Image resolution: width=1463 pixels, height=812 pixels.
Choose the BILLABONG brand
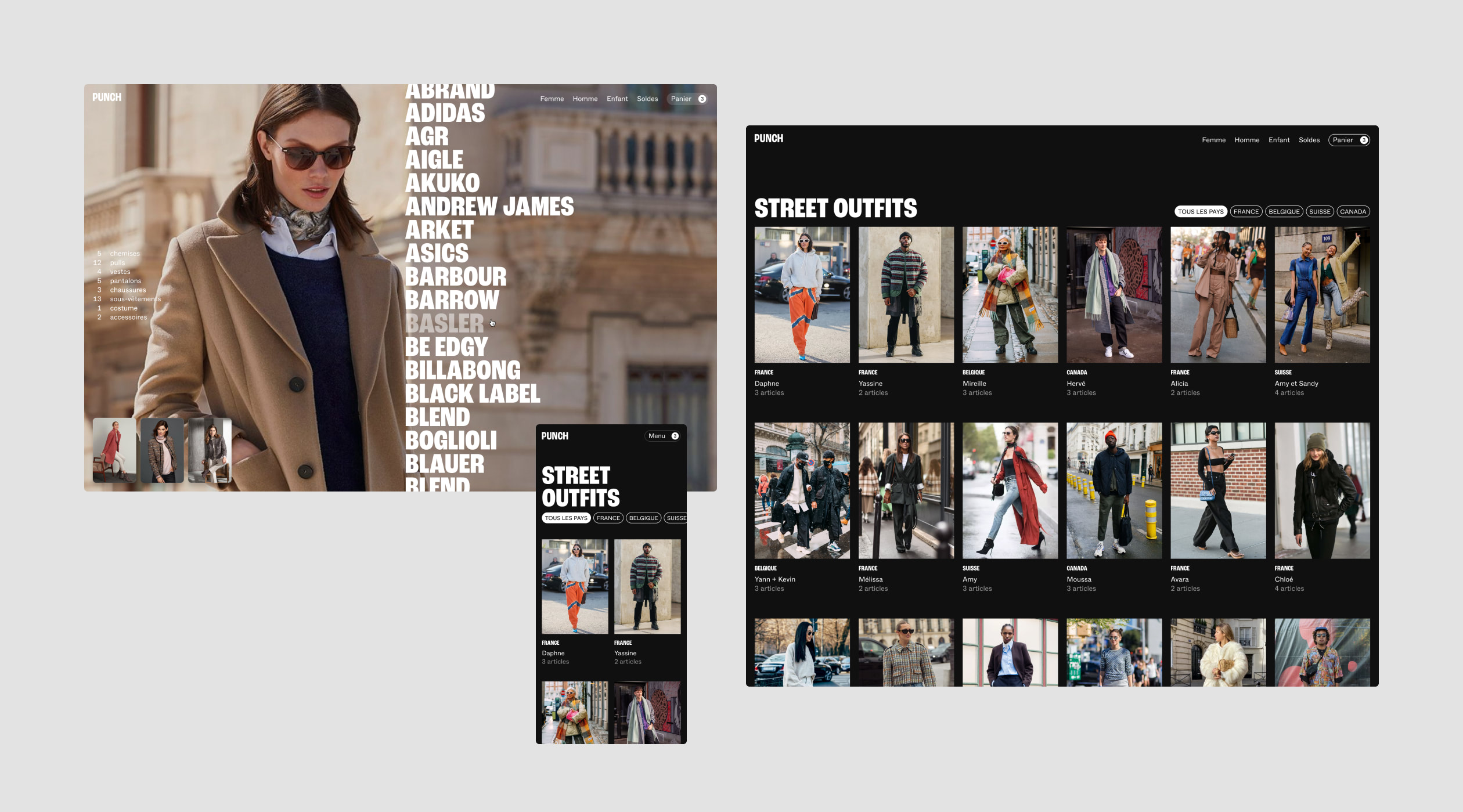(463, 370)
